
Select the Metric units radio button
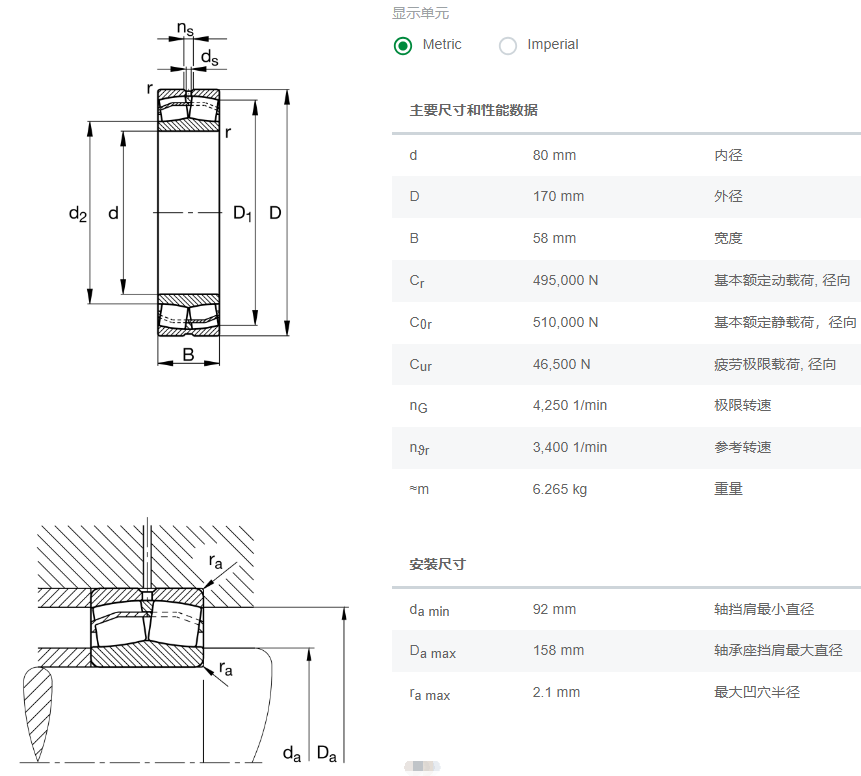(403, 46)
